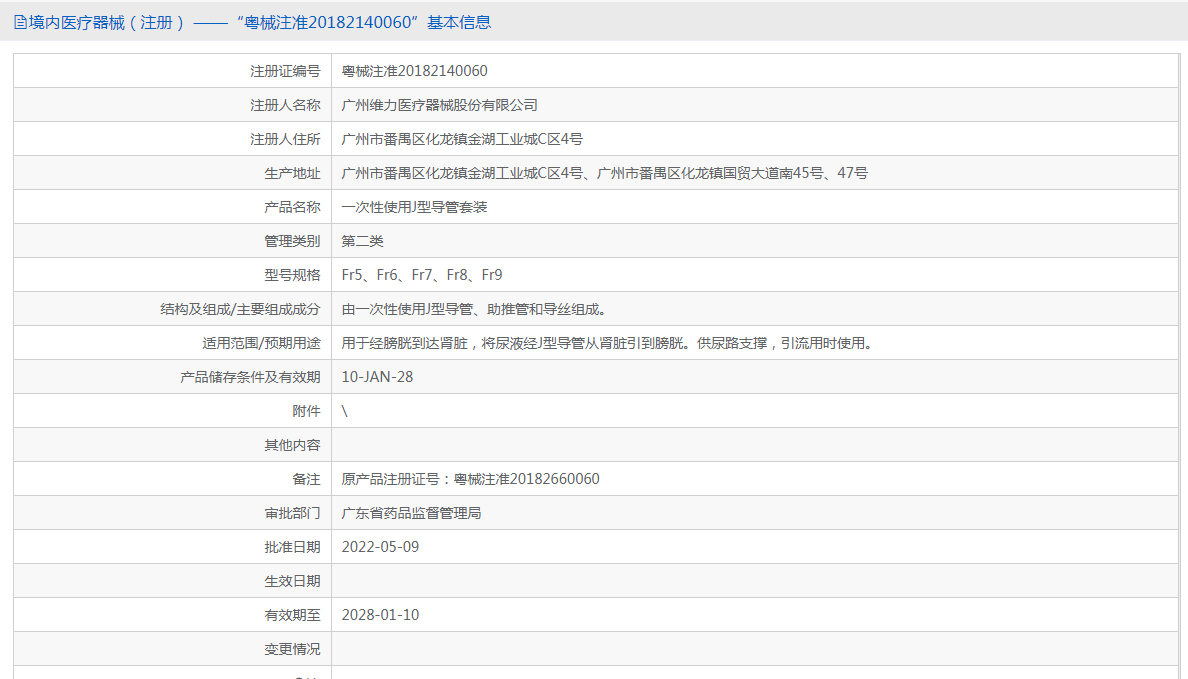Click the label '其他内容'
Screen dimensions: 1188x679
click(x=292, y=446)
